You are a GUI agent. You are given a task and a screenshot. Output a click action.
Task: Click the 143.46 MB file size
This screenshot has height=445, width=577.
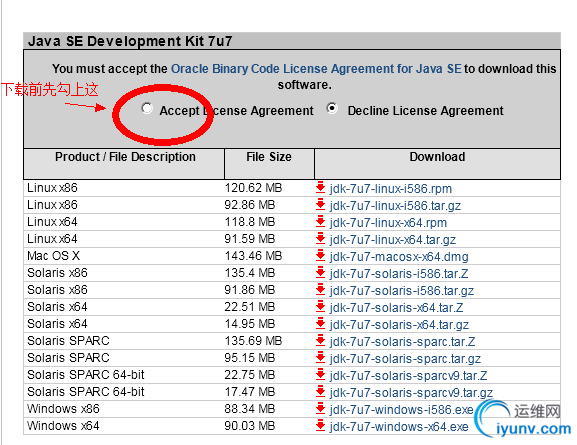(253, 255)
